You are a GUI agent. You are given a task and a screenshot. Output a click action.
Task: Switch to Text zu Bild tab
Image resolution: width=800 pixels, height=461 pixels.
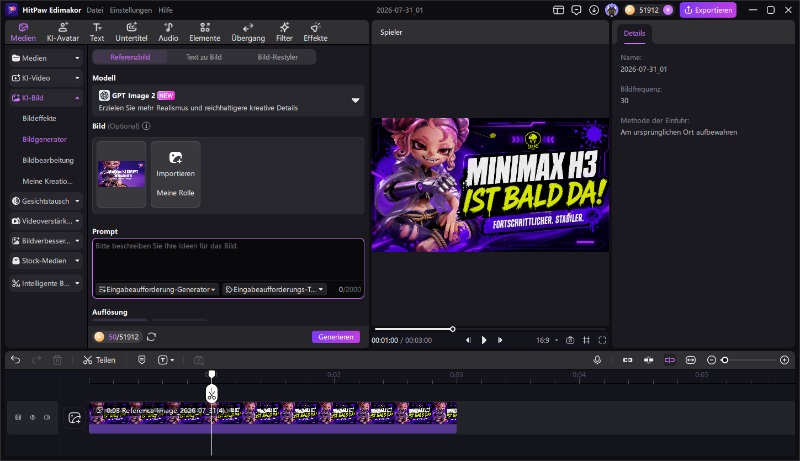pos(204,57)
